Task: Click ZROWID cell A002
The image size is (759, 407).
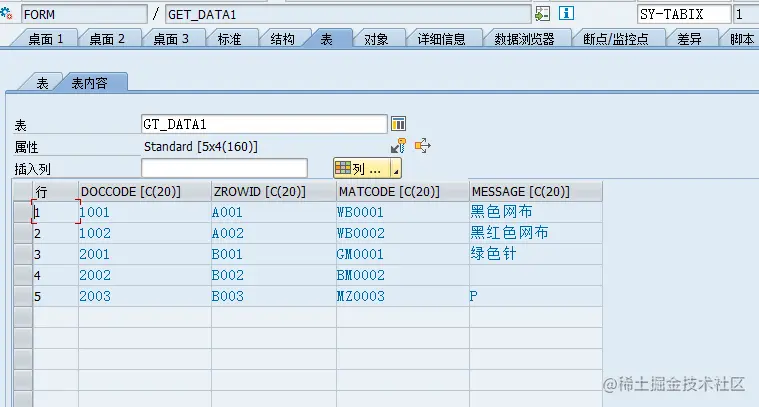Action: coord(273,233)
